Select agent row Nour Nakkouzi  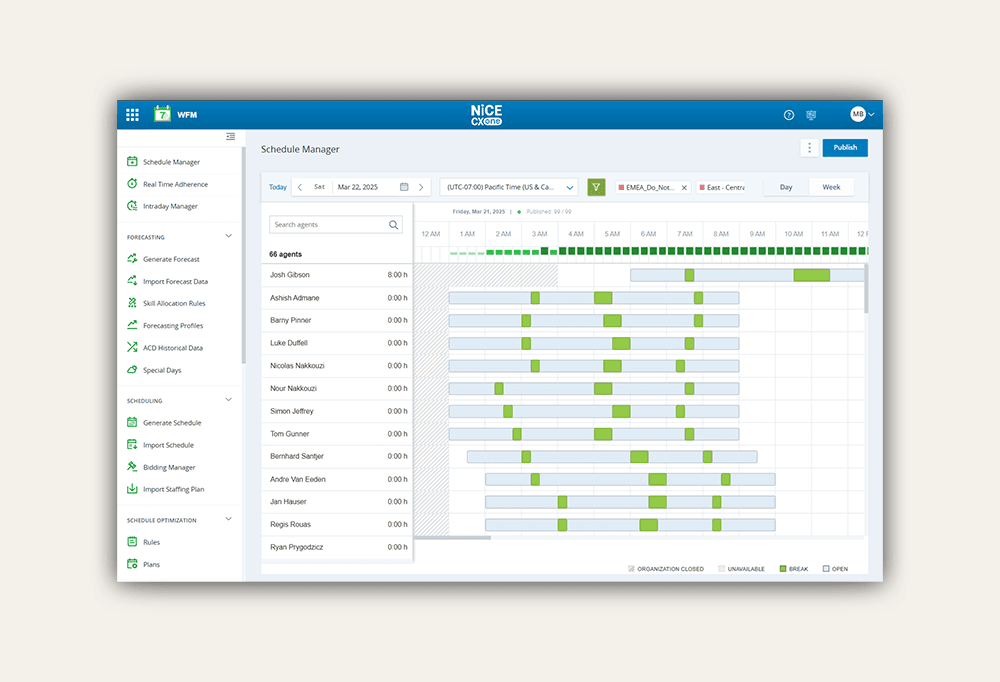(x=337, y=389)
